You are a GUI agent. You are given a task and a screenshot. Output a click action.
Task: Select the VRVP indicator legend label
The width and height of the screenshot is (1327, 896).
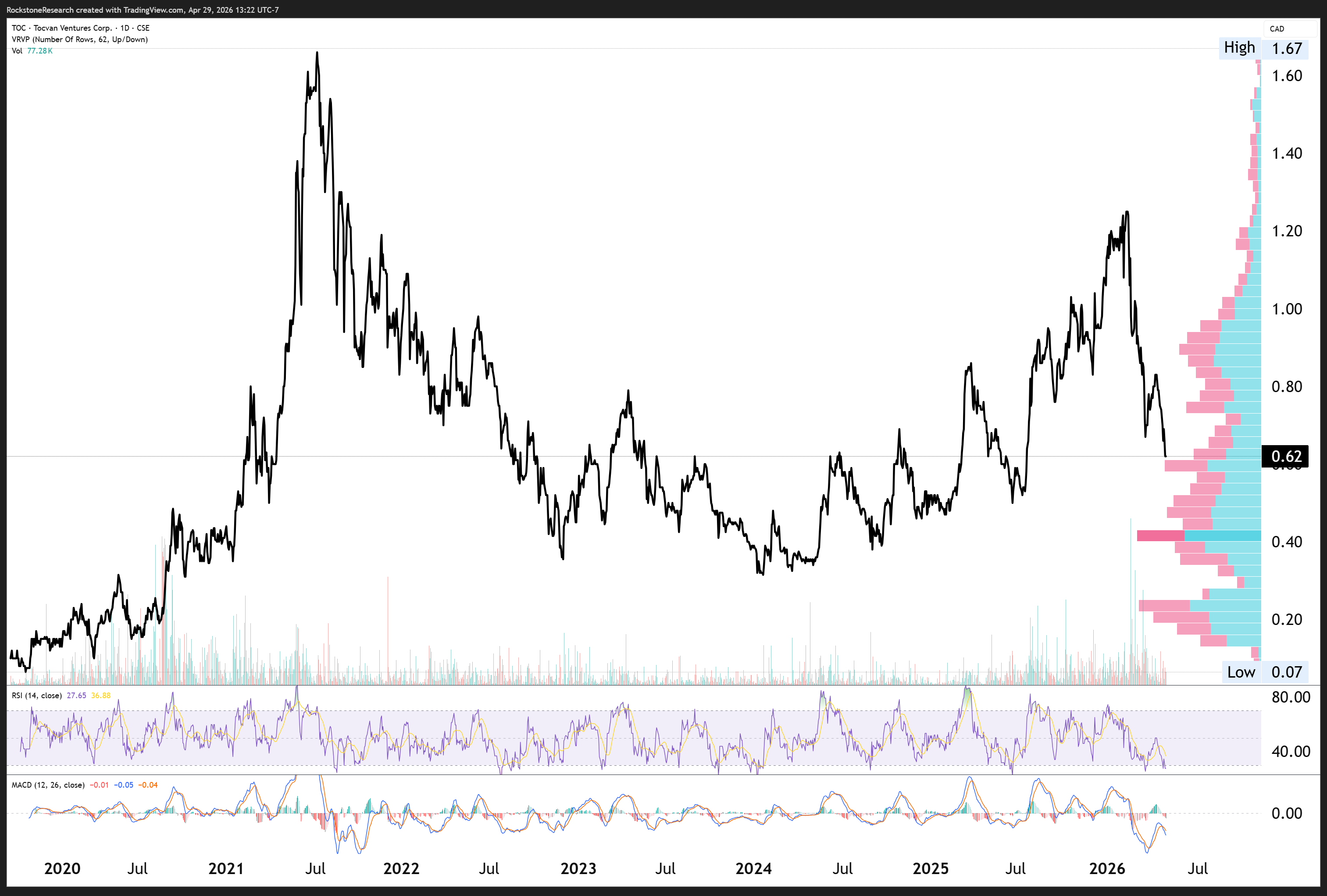click(79, 39)
